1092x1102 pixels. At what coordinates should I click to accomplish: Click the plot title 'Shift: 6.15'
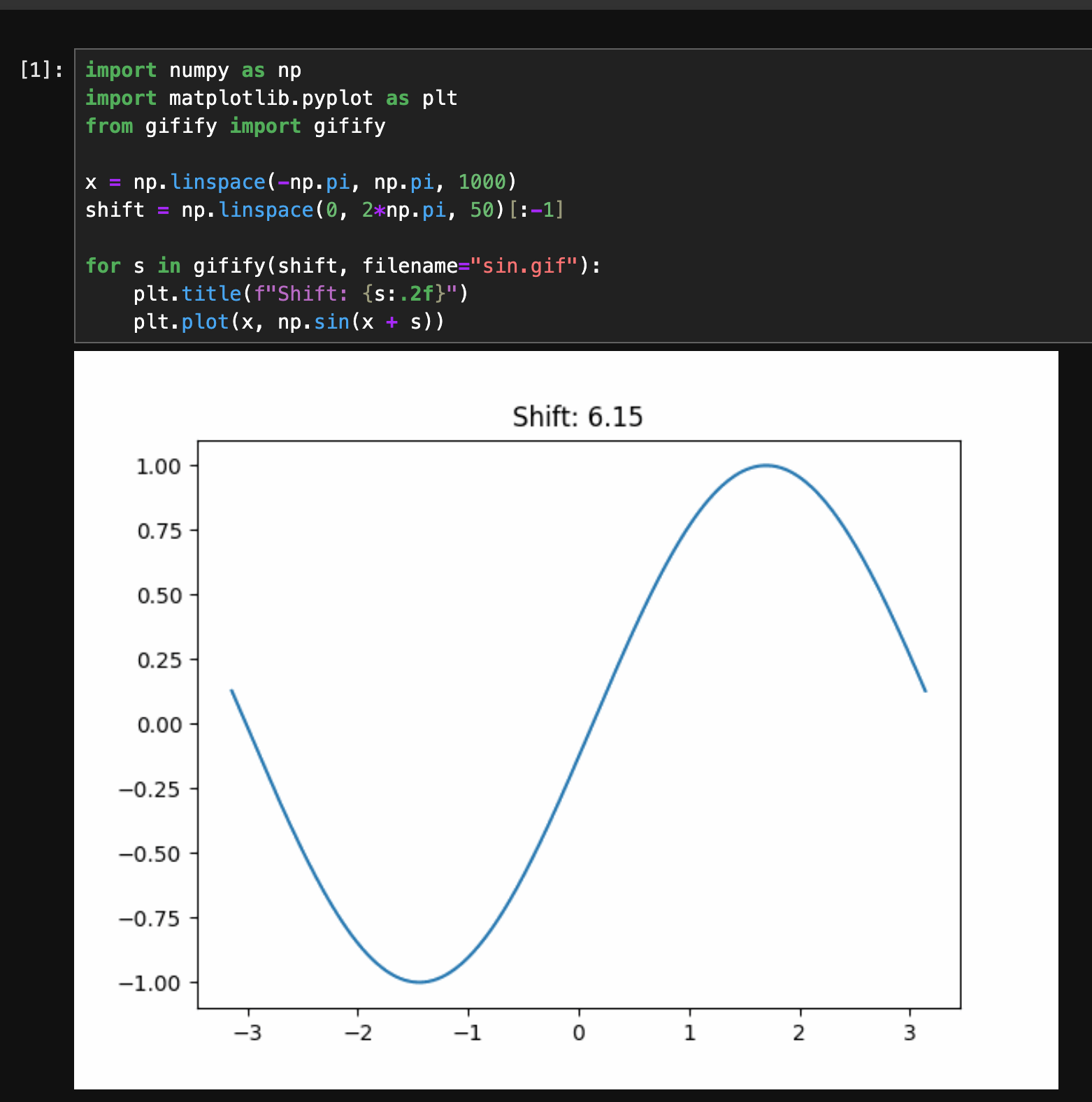pos(577,417)
